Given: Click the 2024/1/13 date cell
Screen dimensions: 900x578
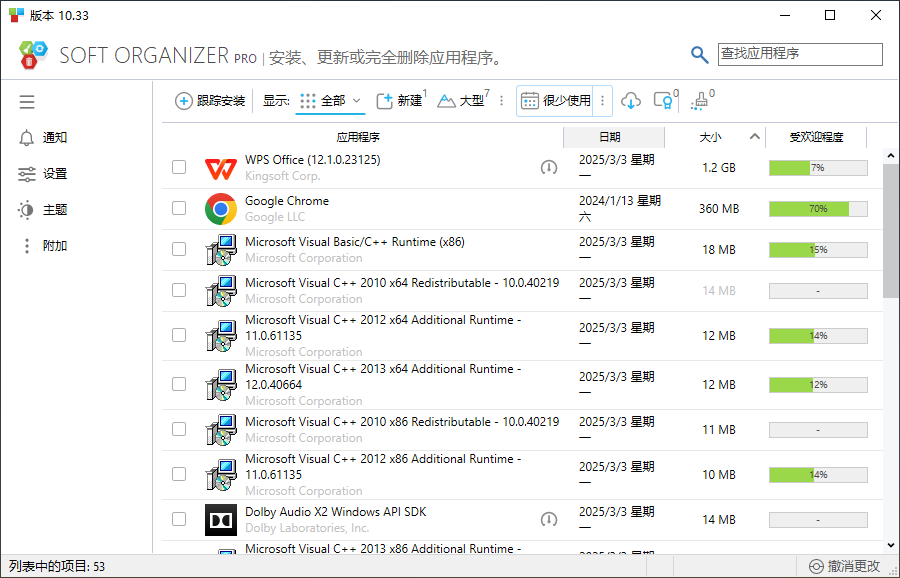Looking at the screenshot, I should coord(620,208).
